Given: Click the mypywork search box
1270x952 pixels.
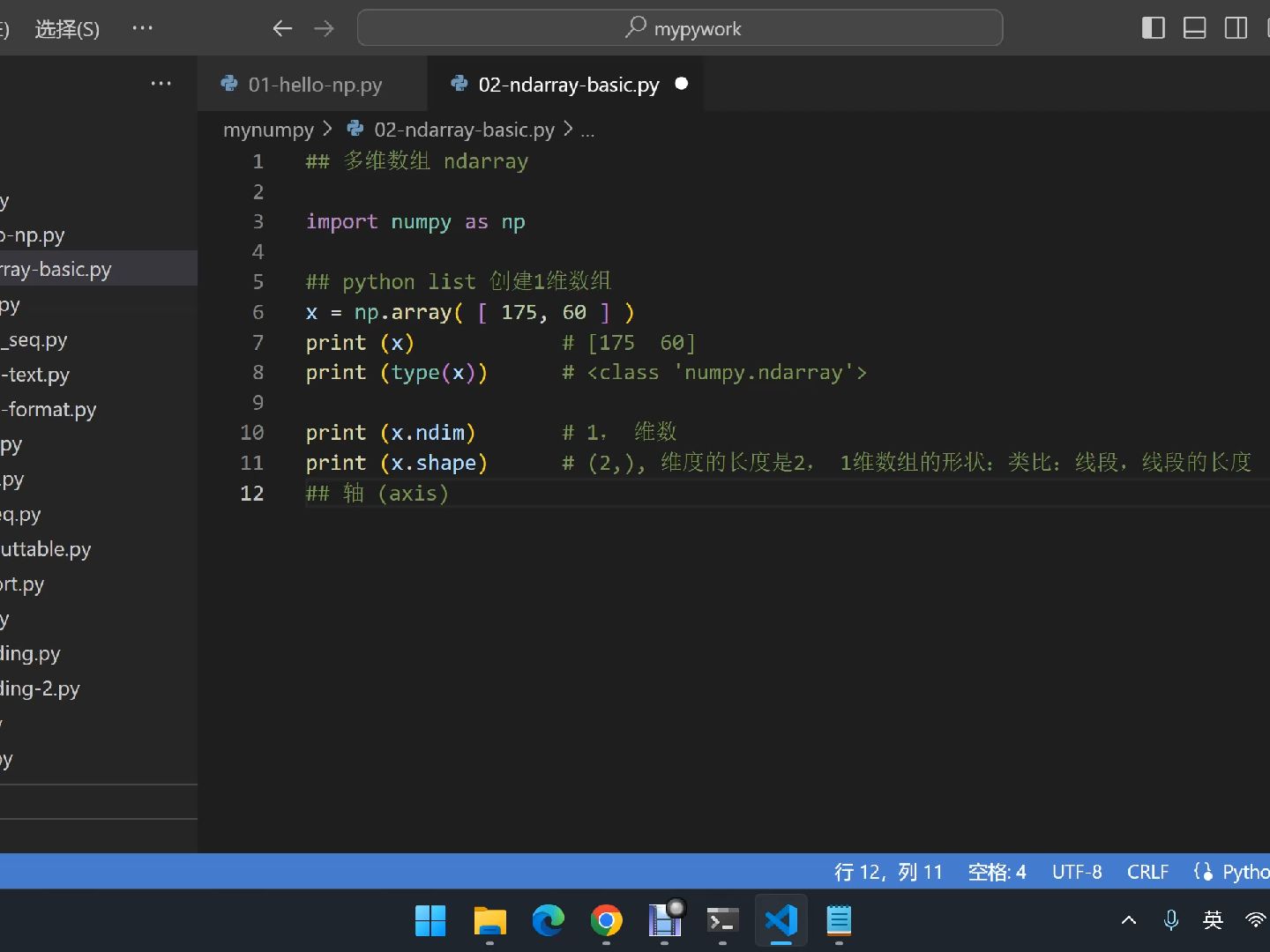Looking at the screenshot, I should coord(680,28).
